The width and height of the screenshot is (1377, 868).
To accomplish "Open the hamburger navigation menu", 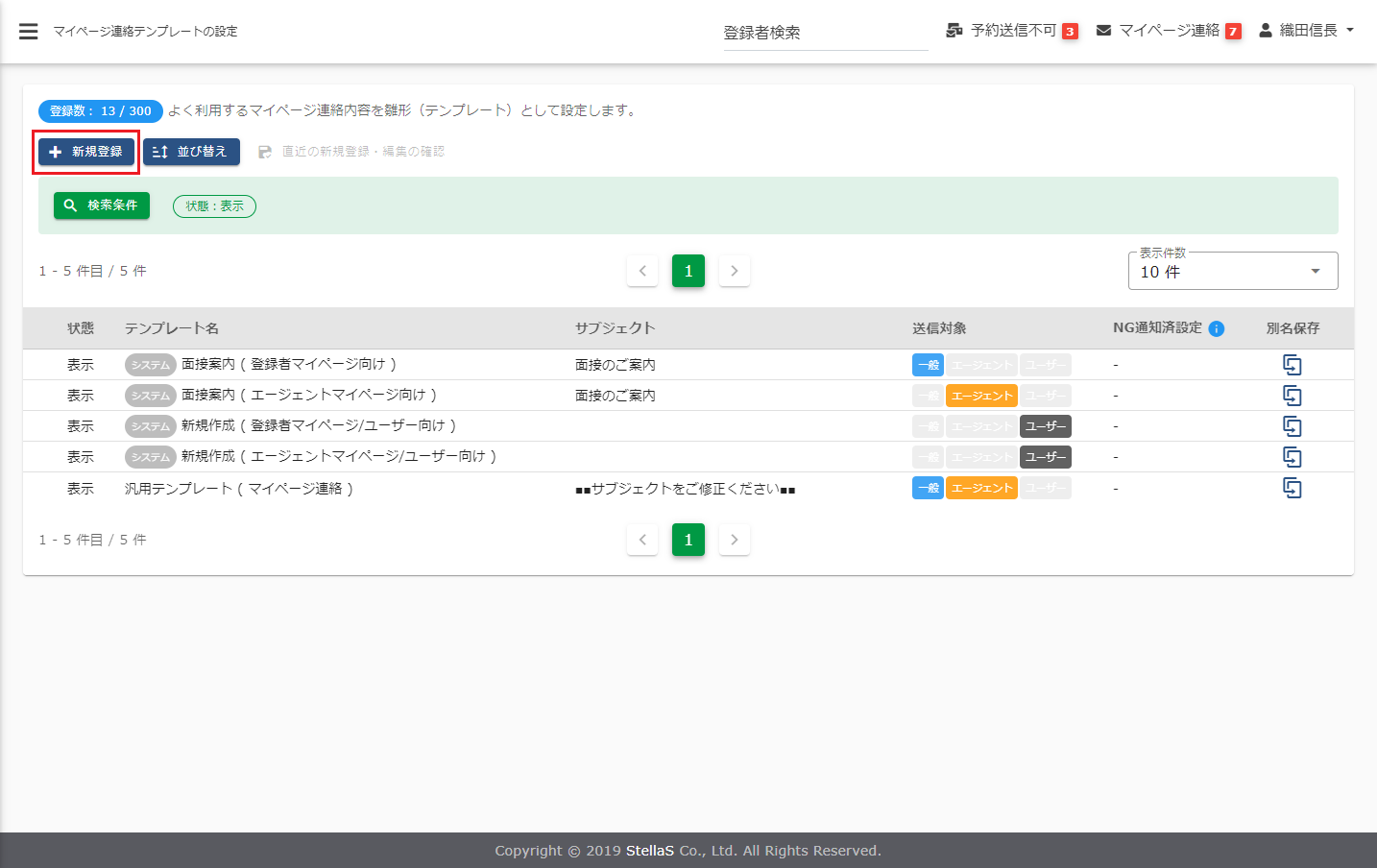I will pyautogui.click(x=29, y=32).
